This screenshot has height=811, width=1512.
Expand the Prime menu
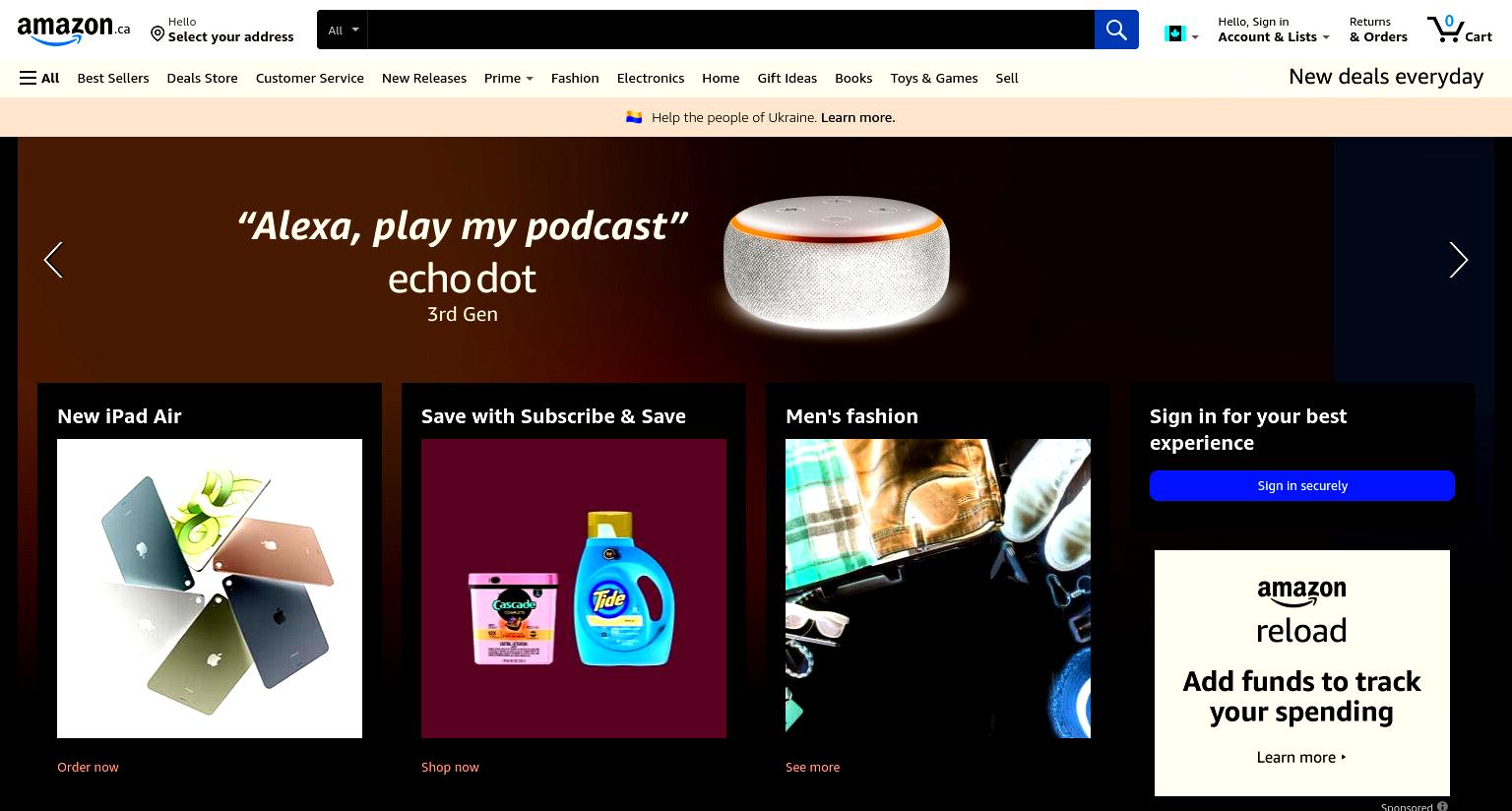click(x=508, y=78)
